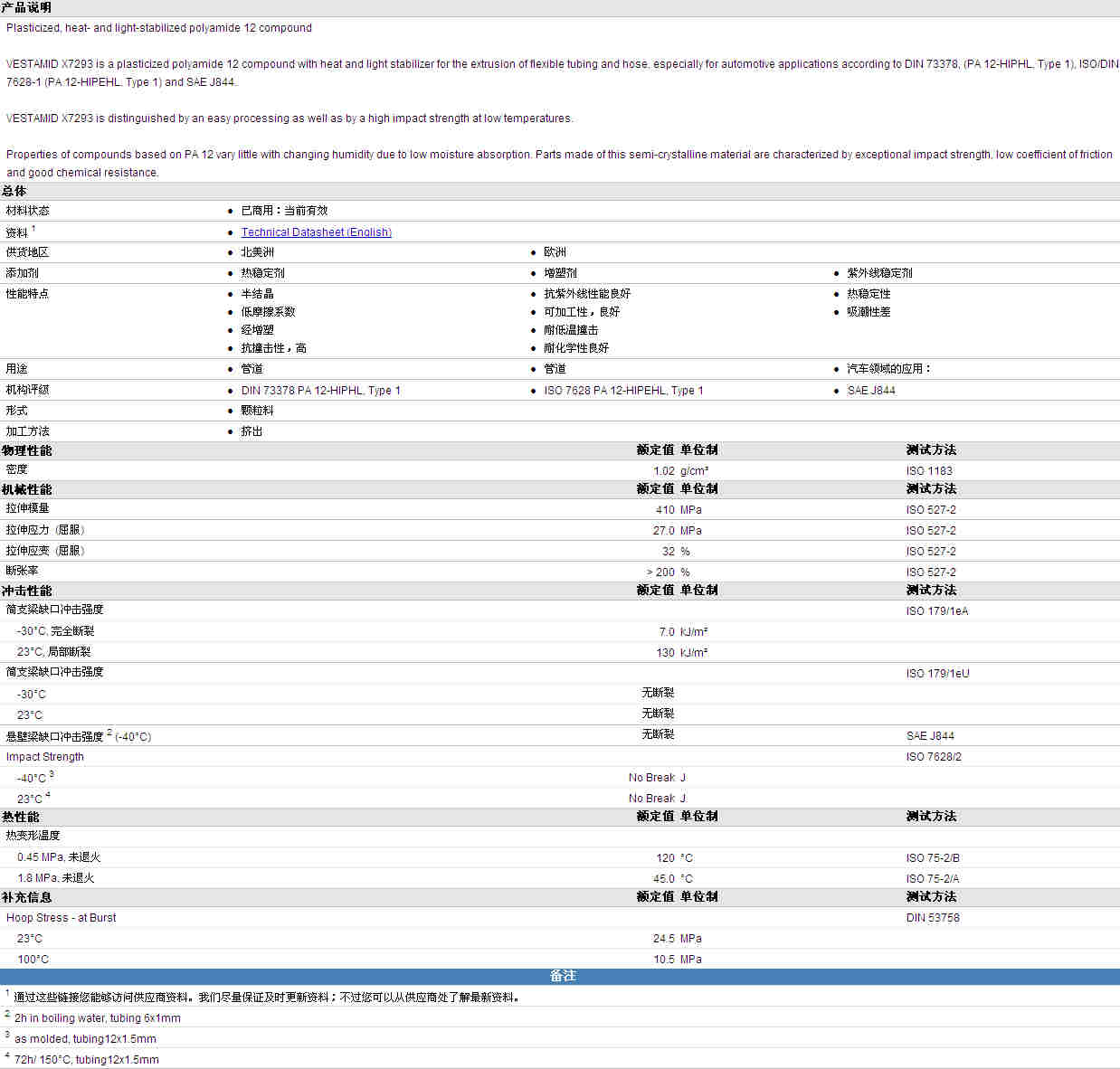Select the 耐低温撞击 feature entry
This screenshot has height=1069, width=1120.
[571, 330]
